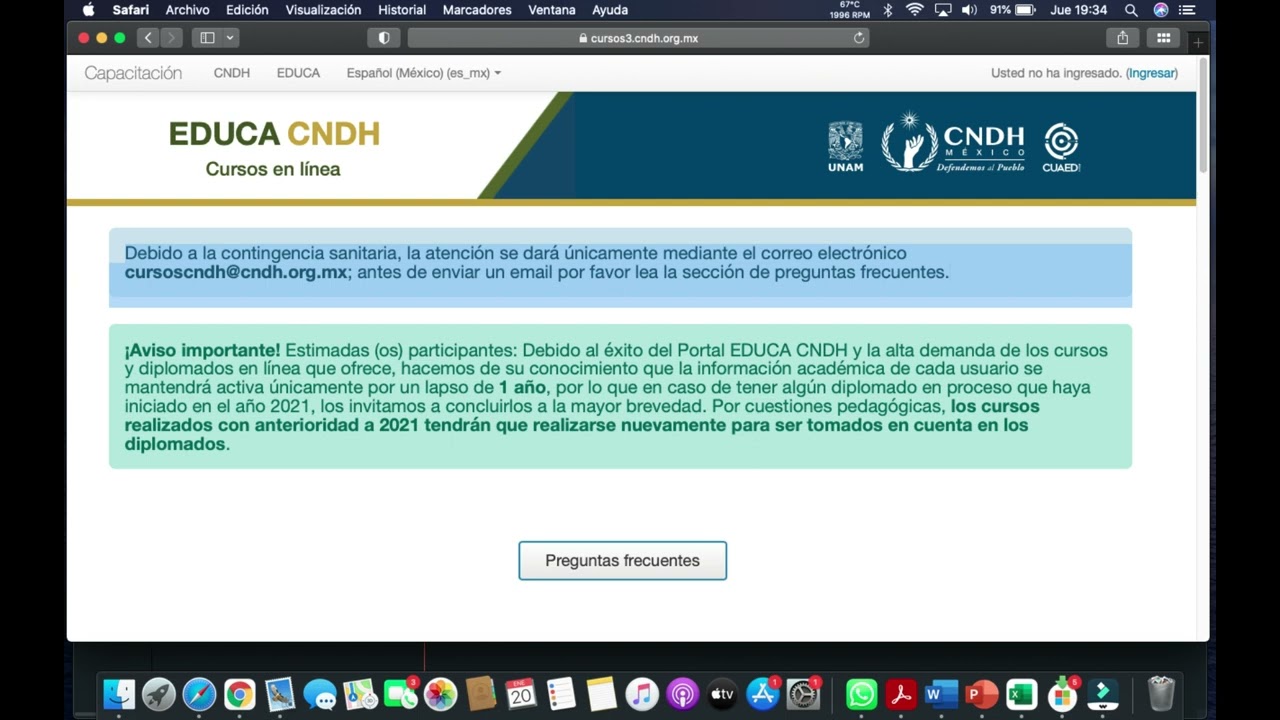Open Maps from the Dock

tap(360, 693)
